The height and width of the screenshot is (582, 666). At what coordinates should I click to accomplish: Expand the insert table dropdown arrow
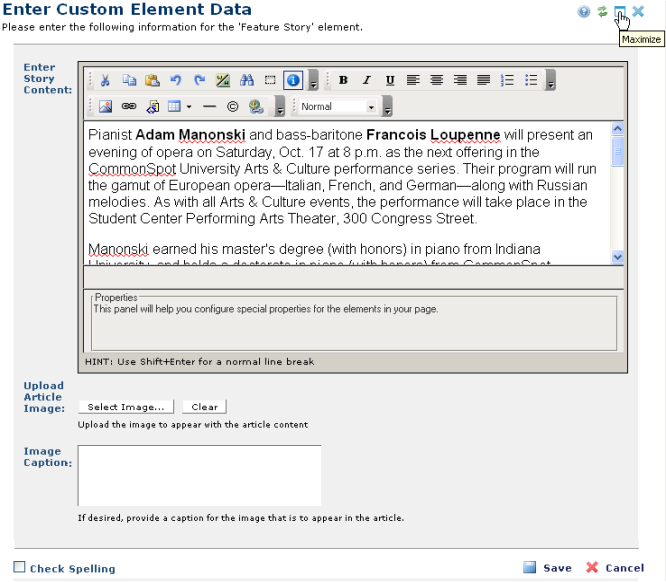click(x=188, y=106)
